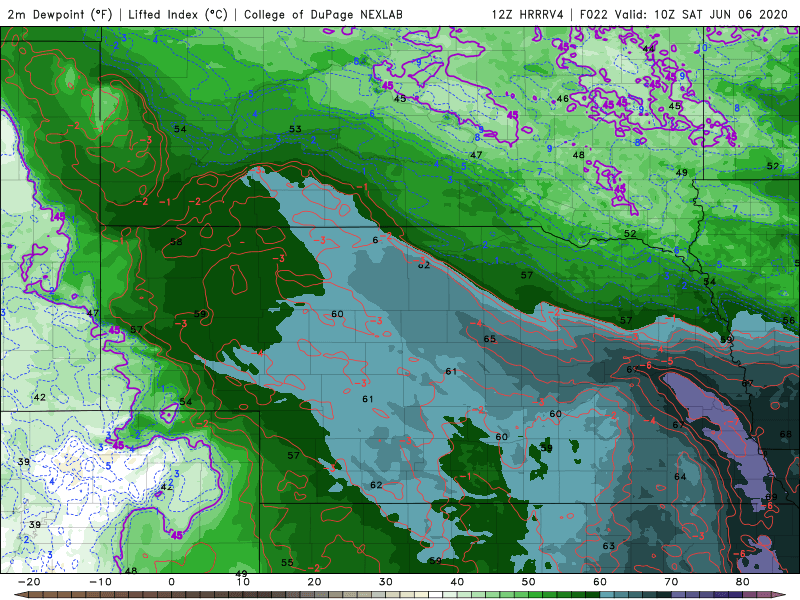800x600 pixels.
Task: Click the 'F022 Valid: 10Z SAT JUN 06 2020' text
Action: pyautogui.click(x=684, y=14)
